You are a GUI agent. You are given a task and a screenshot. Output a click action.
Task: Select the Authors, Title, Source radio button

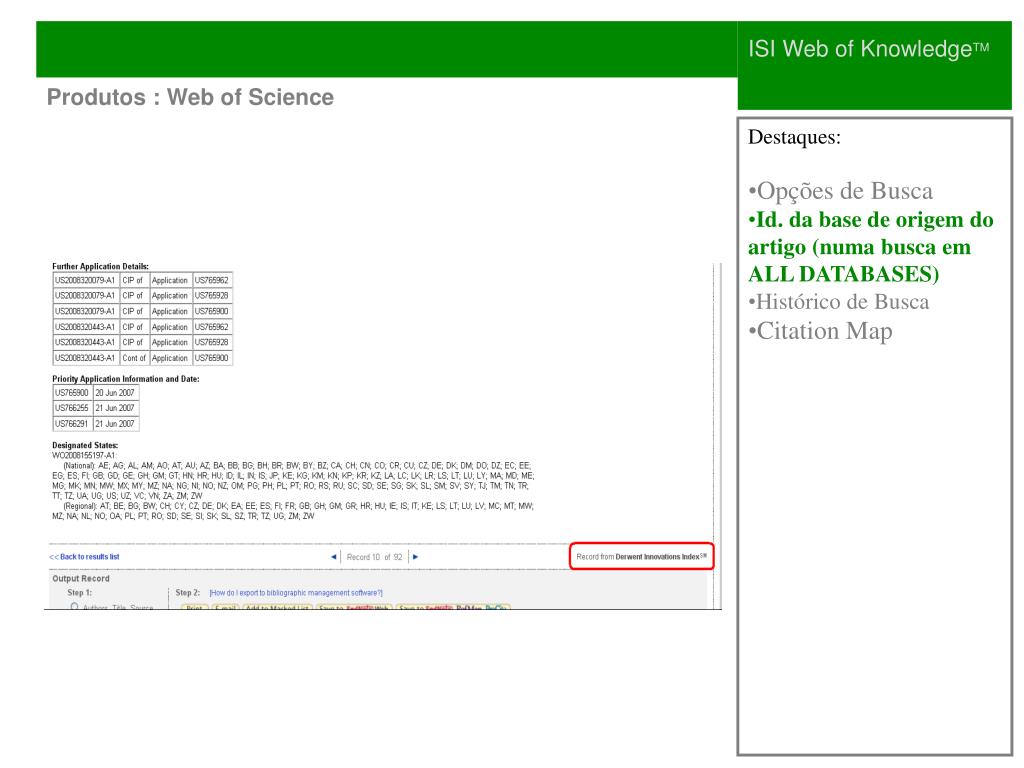[x=74, y=607]
